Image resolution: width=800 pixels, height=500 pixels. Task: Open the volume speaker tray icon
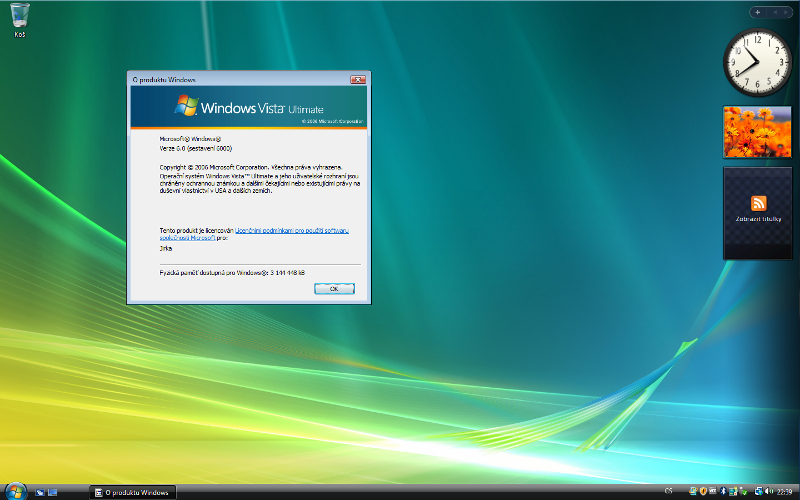(769, 491)
